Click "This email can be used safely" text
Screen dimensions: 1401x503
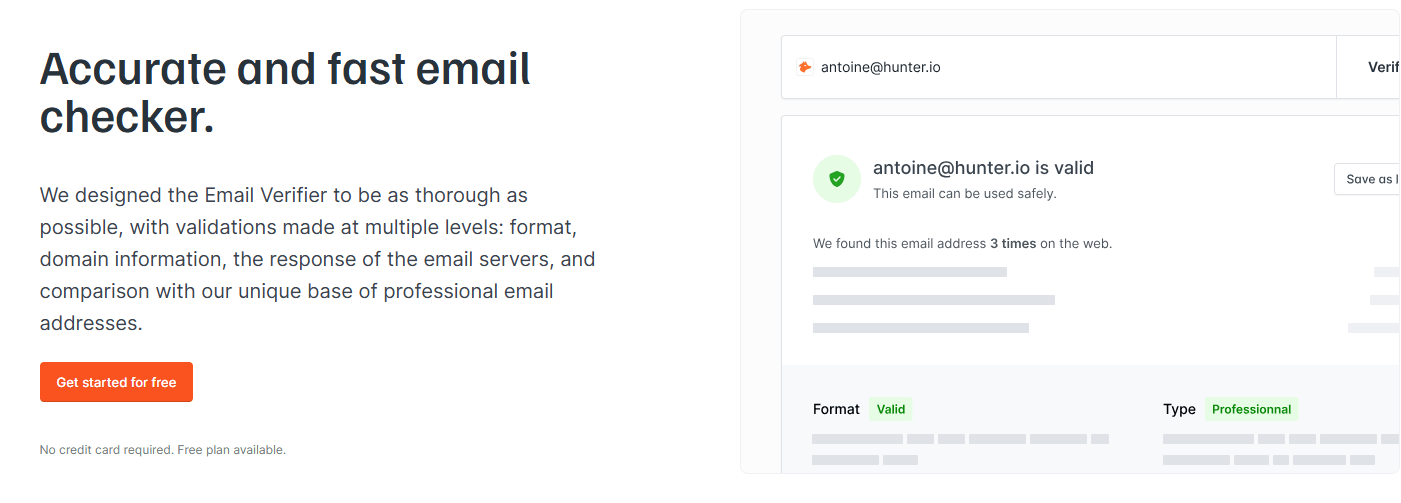pyautogui.click(x=965, y=193)
